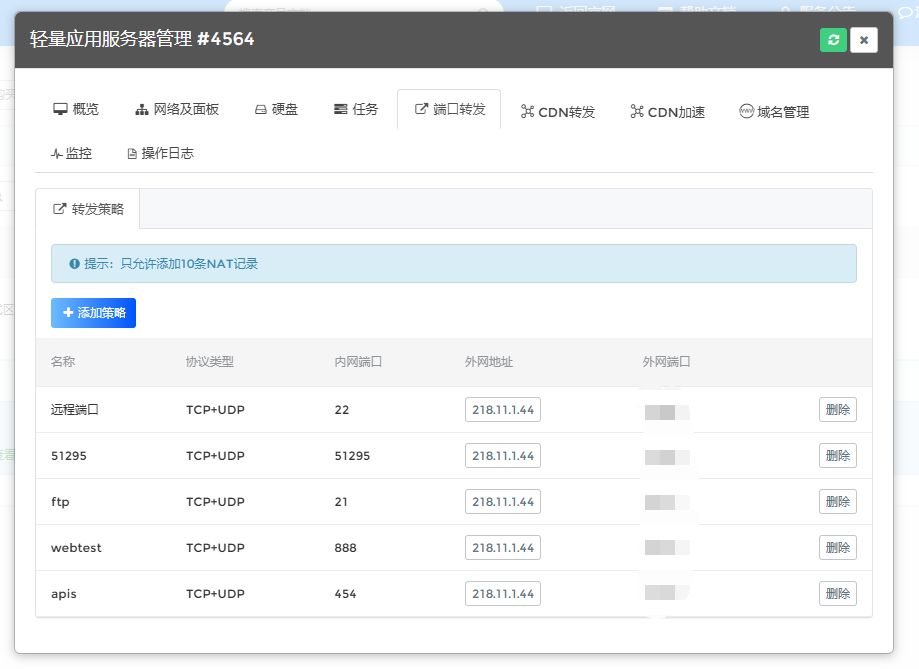Click the share icon beside 端口转发

(421, 109)
